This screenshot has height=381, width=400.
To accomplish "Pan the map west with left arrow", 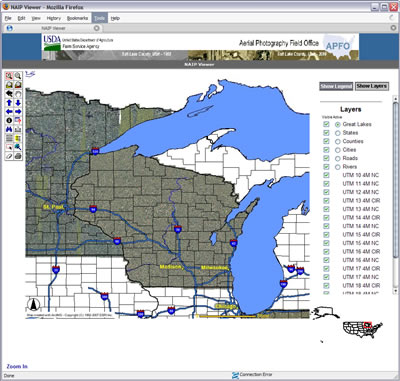I will tap(9, 111).
